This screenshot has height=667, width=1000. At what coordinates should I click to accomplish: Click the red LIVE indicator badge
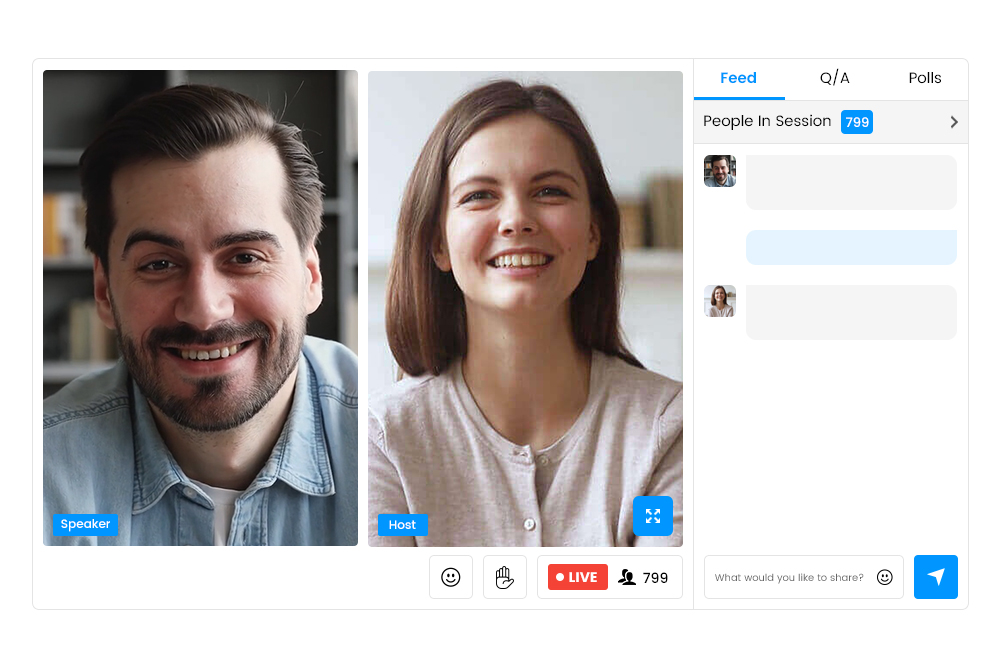578,577
